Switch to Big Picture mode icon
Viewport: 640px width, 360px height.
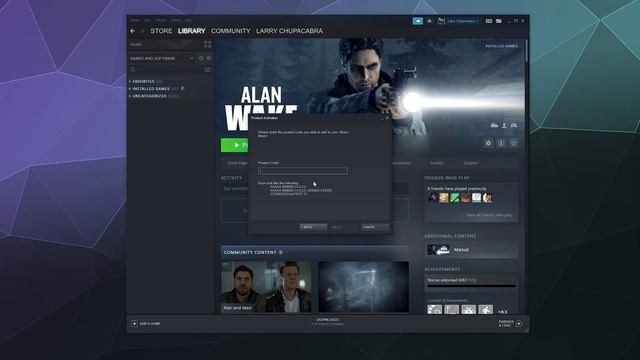click(x=499, y=21)
